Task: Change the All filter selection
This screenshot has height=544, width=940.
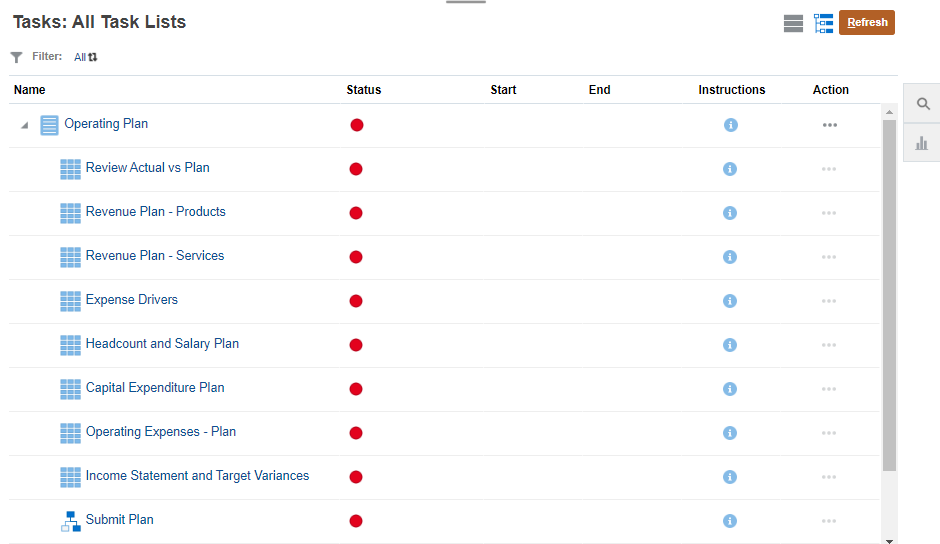Action: tap(86, 57)
